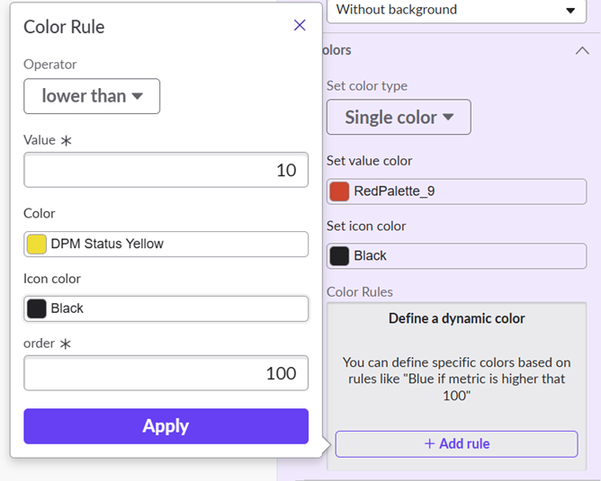Open the 'lower than' operator dropdown

click(x=92, y=96)
